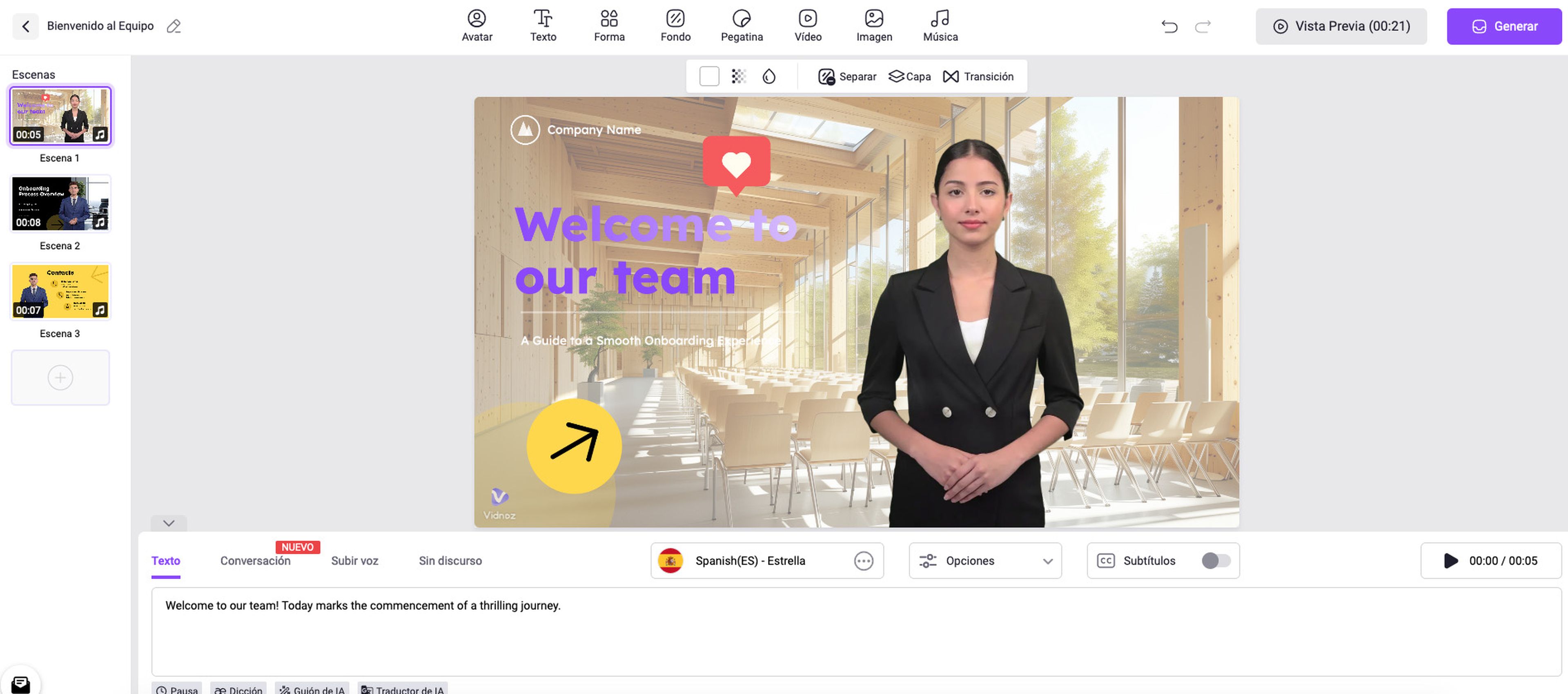Expand the Opciones dropdown

click(985, 561)
